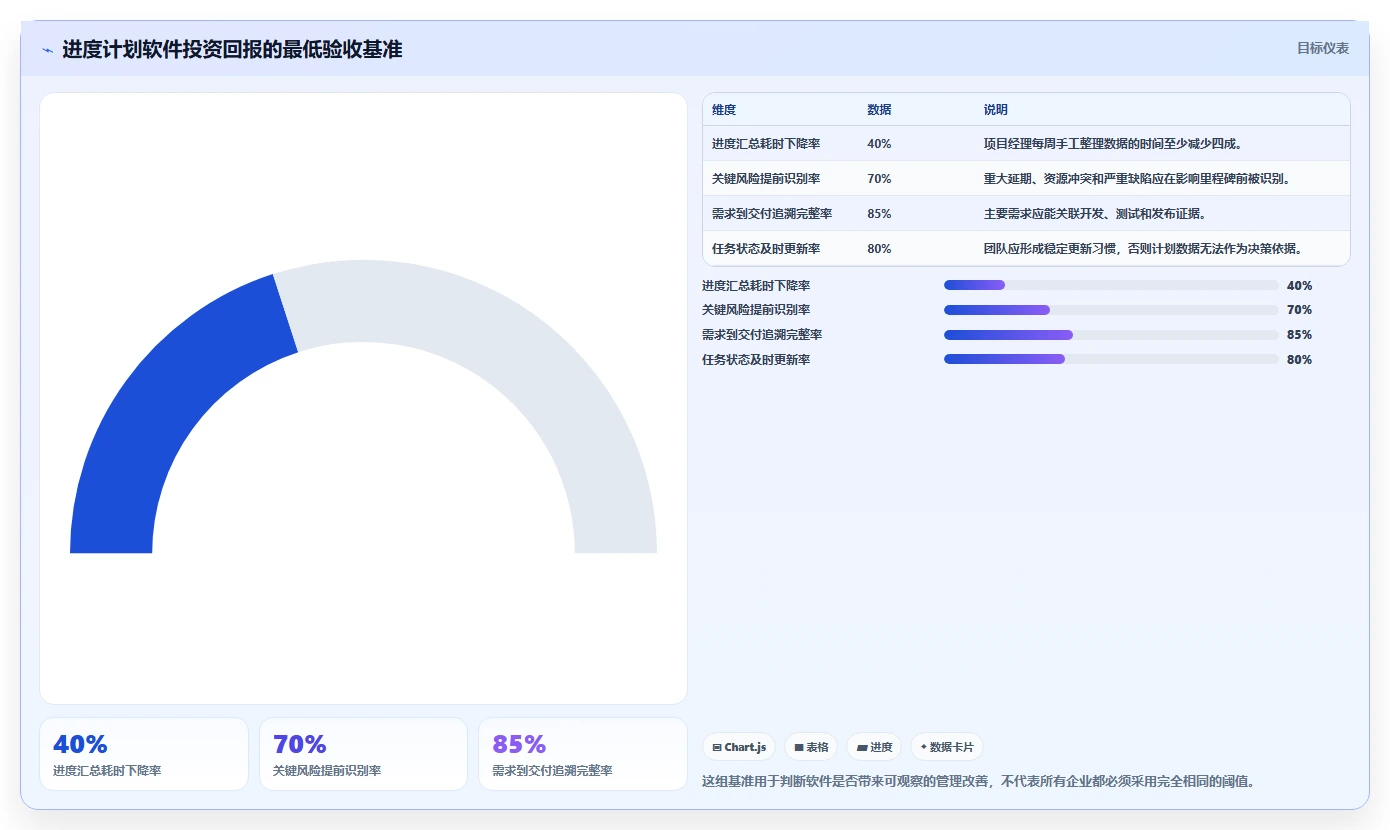Click the icon inside the Chart.js chip
The height and width of the screenshot is (830, 1390).
click(717, 747)
